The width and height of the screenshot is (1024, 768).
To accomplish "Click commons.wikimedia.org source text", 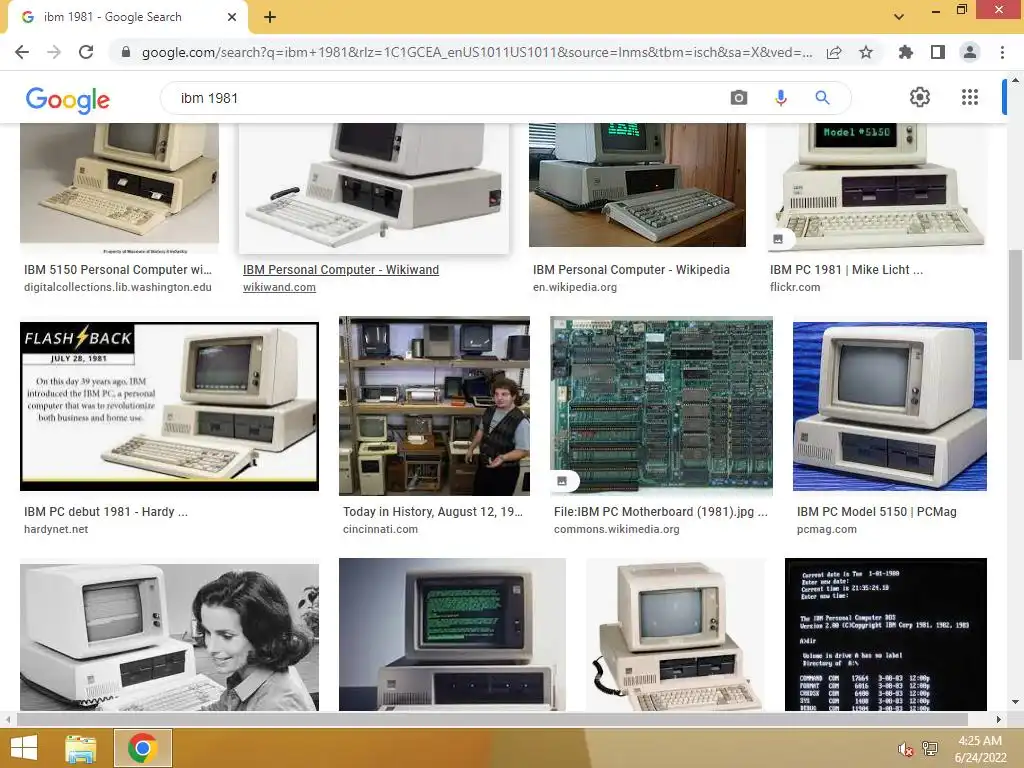I will point(616,530).
